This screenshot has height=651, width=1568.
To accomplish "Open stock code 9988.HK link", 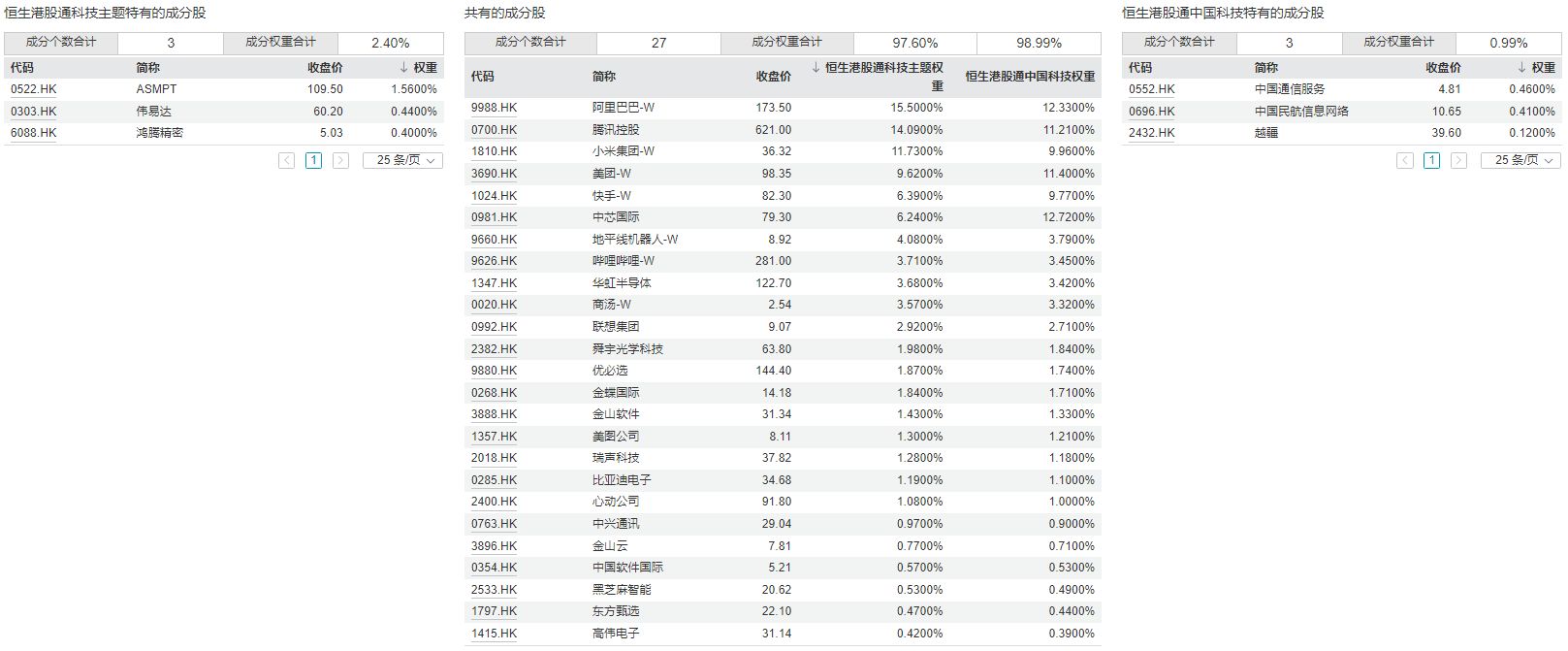I will pos(495,108).
